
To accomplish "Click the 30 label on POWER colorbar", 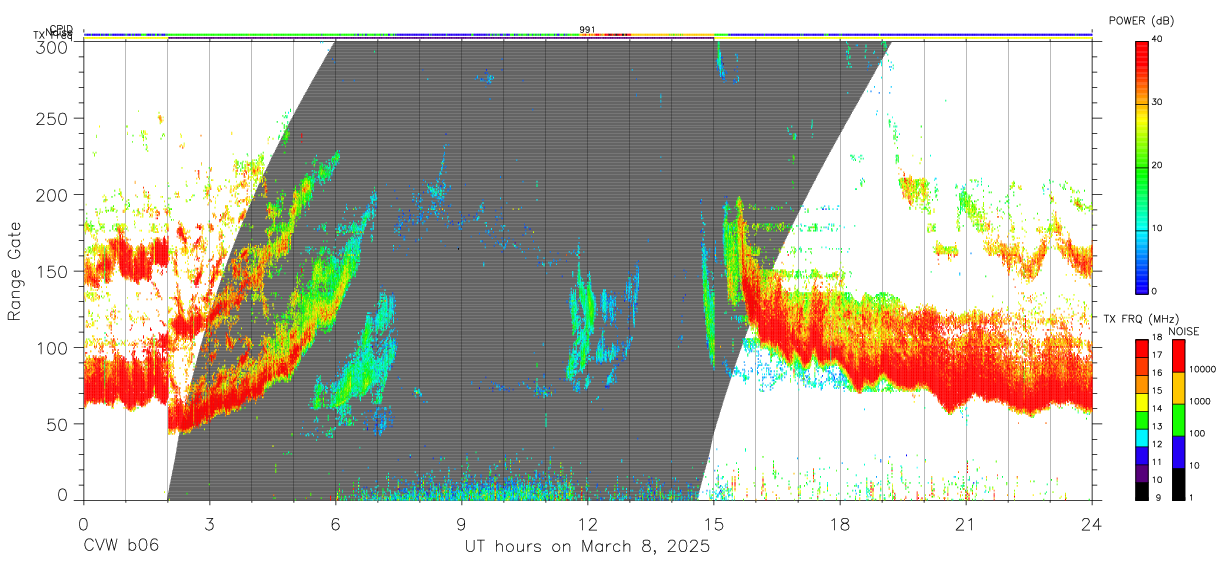I will [x=1159, y=103].
